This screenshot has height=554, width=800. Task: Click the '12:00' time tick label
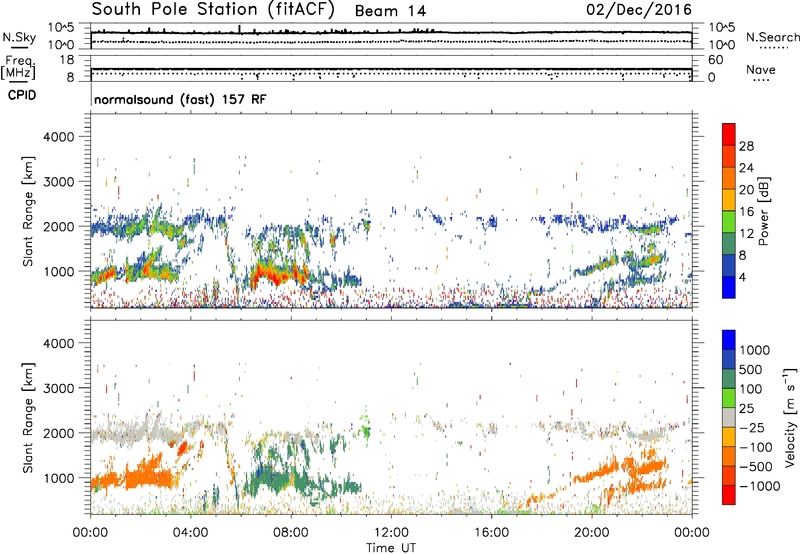pos(391,533)
